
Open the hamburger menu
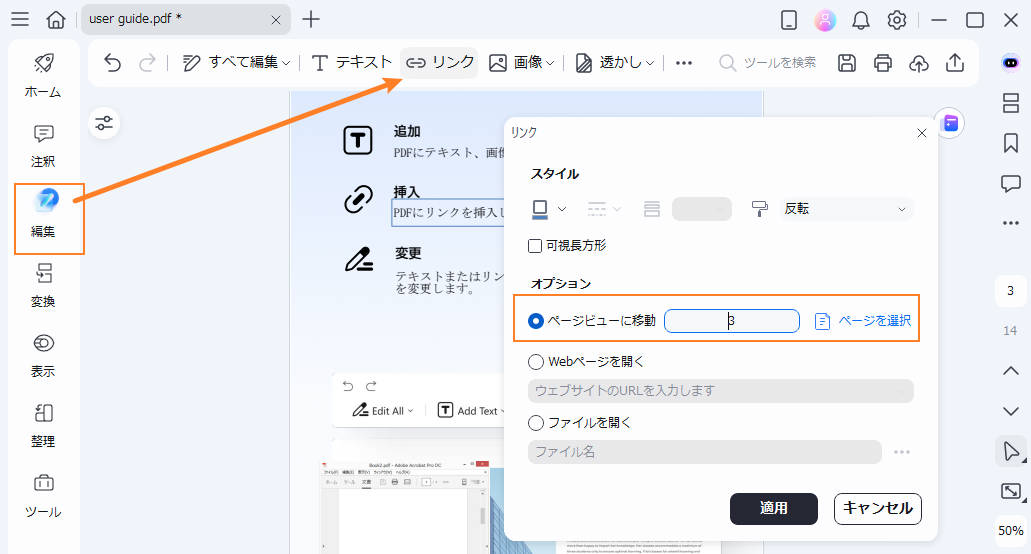[20, 19]
